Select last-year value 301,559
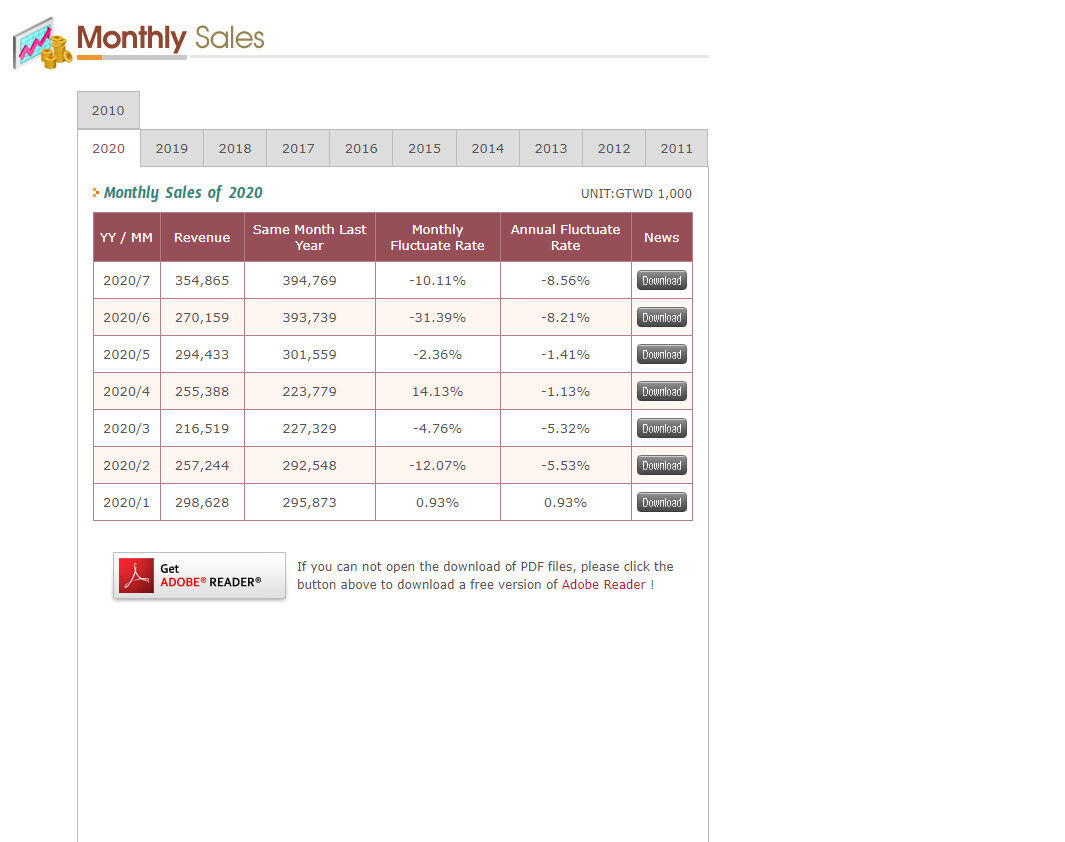Screen dimensions: 1065x842 pyautogui.click(x=309, y=354)
